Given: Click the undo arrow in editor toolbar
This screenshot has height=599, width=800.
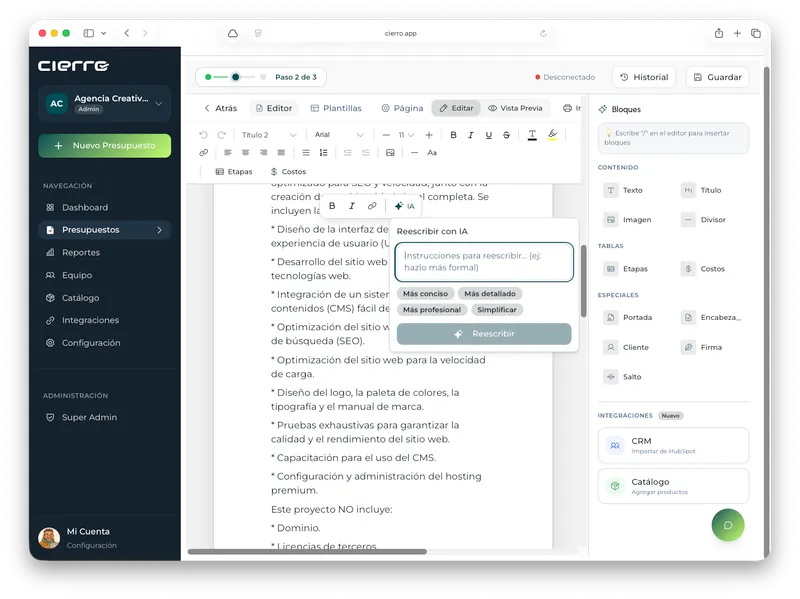Looking at the screenshot, I should 203,135.
